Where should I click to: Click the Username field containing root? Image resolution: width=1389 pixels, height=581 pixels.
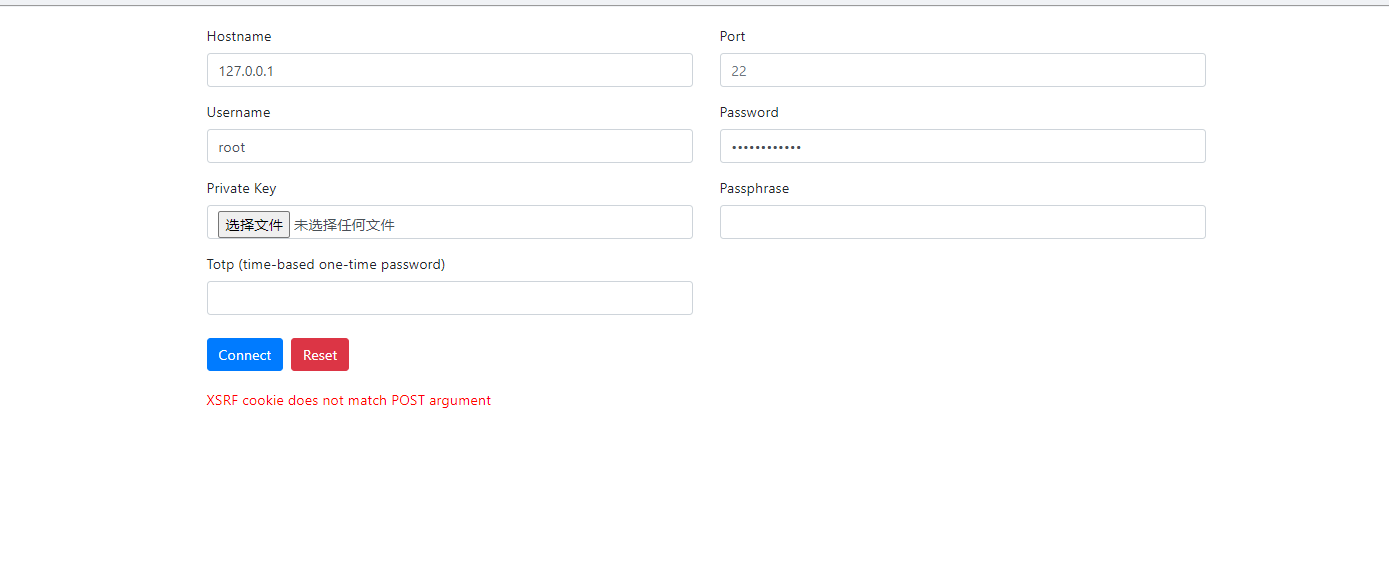click(449, 146)
